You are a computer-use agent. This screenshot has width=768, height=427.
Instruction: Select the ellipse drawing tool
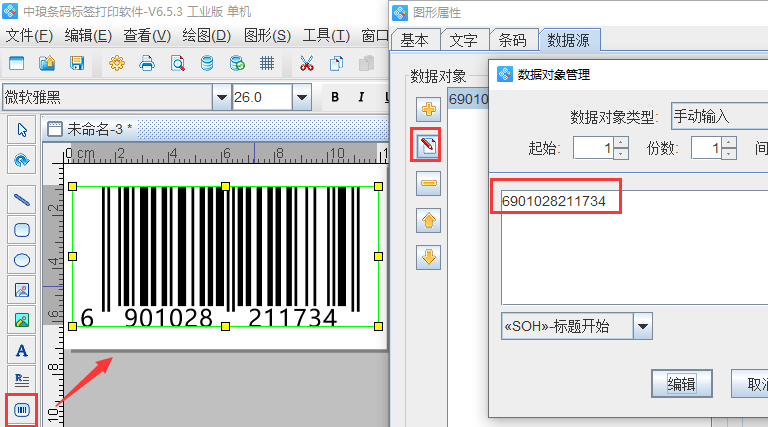click(21, 259)
